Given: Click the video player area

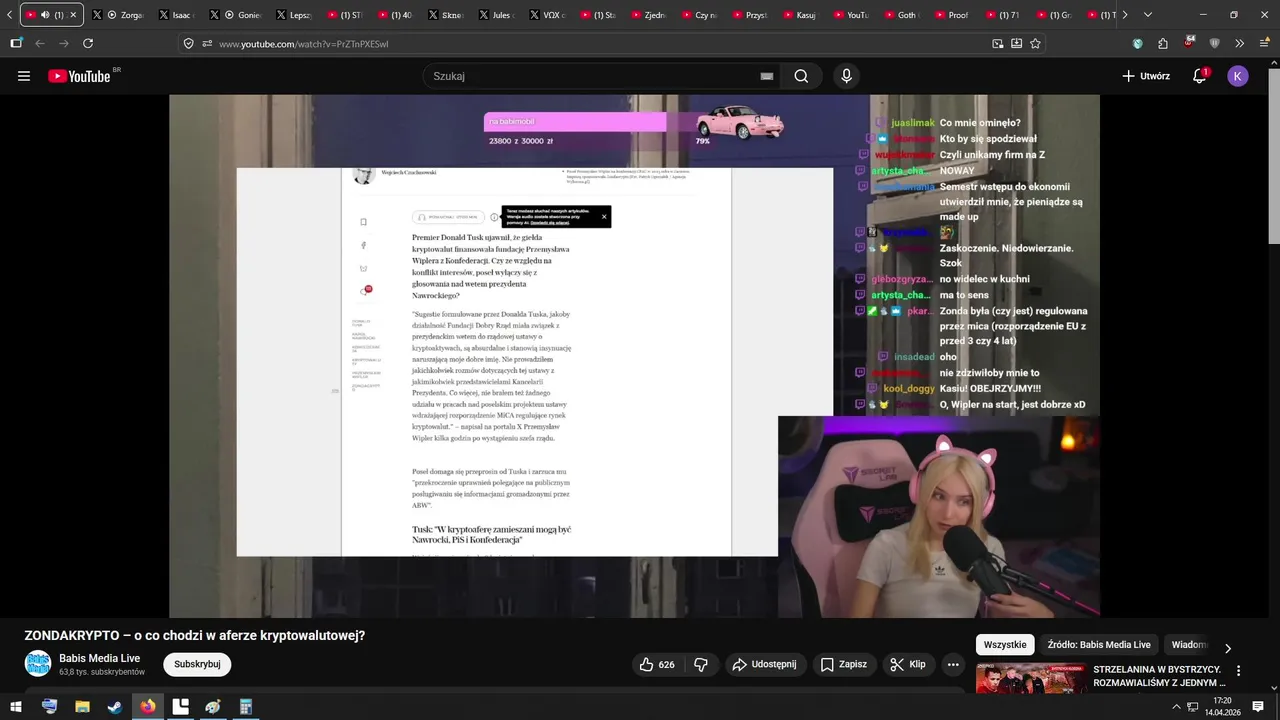Looking at the screenshot, I should (x=634, y=356).
